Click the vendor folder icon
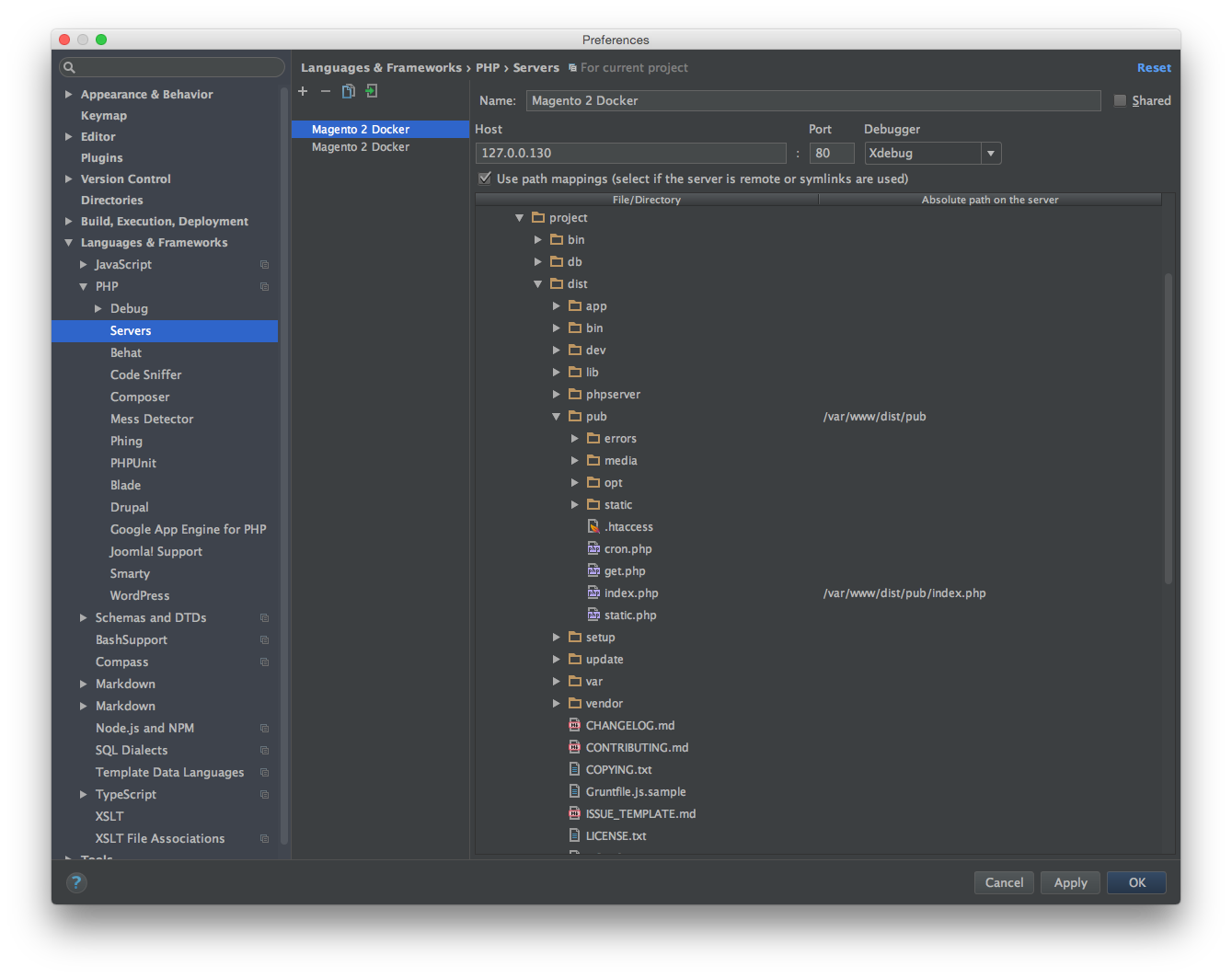The height and width of the screenshot is (978, 1232). coord(575,703)
